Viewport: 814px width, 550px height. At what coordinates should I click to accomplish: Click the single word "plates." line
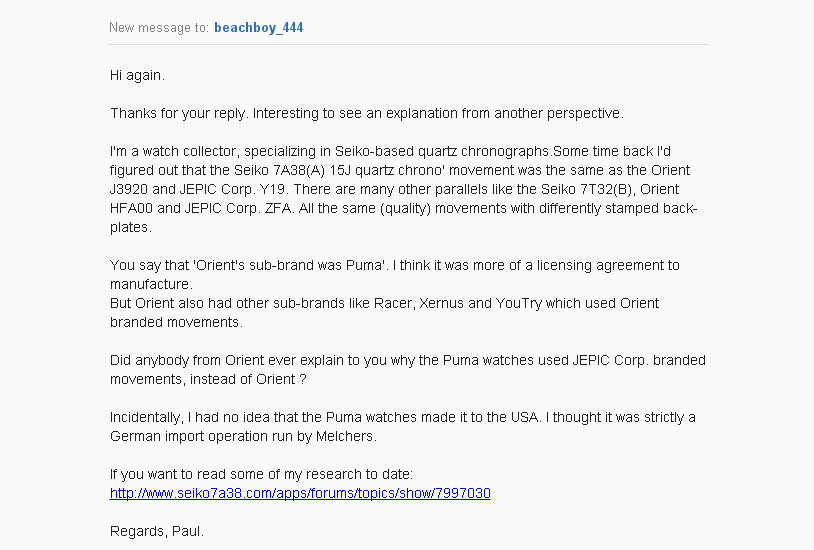tap(130, 227)
